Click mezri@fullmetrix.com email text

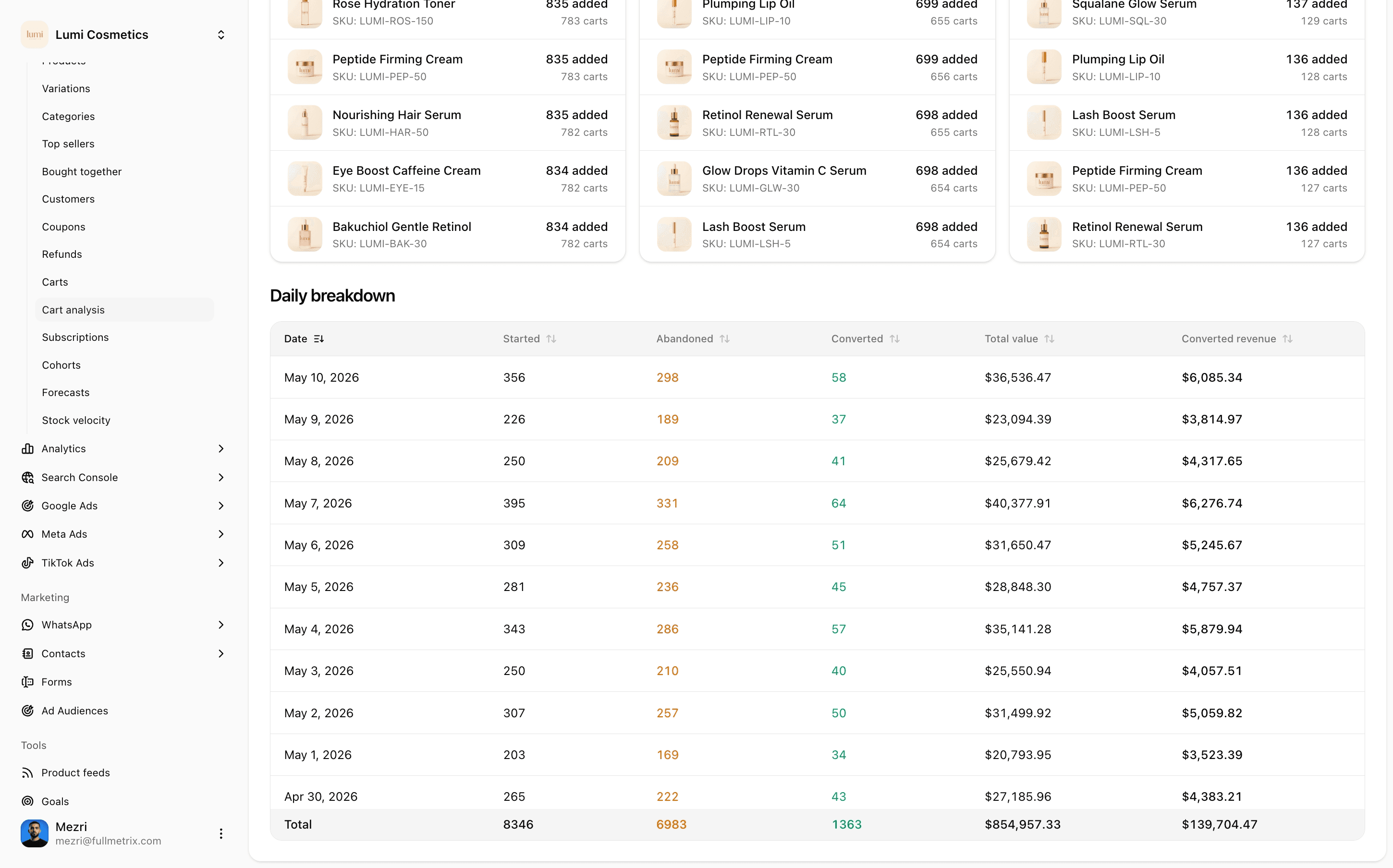point(109,841)
